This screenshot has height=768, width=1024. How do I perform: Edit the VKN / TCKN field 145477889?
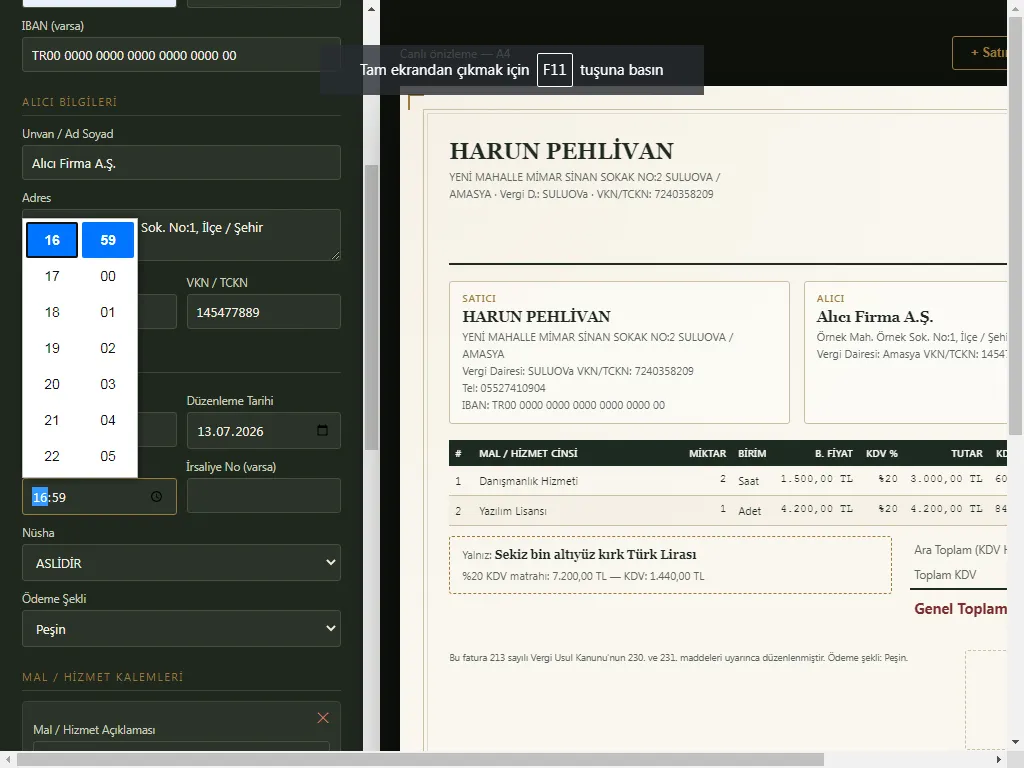point(264,312)
